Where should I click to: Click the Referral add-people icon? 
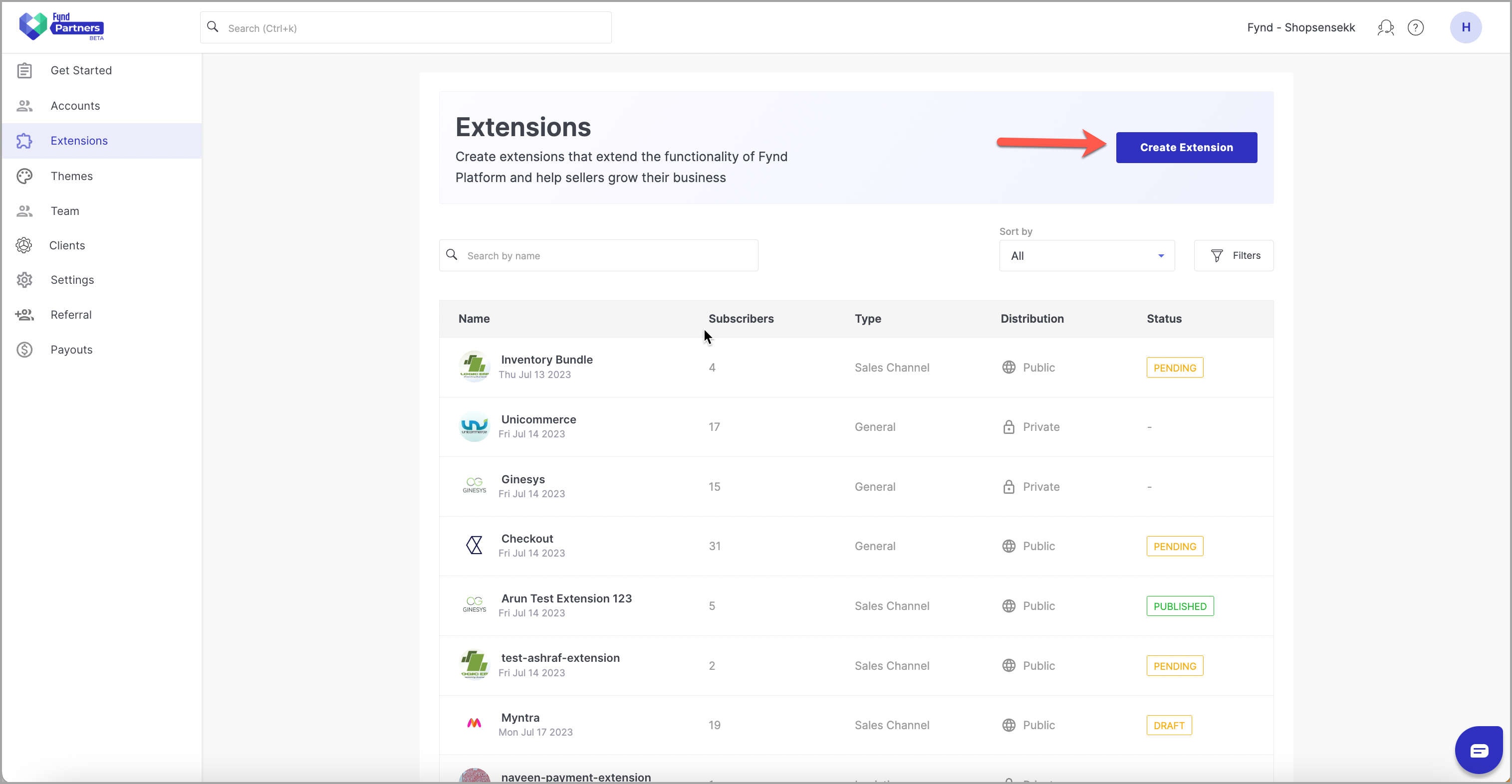click(x=24, y=315)
